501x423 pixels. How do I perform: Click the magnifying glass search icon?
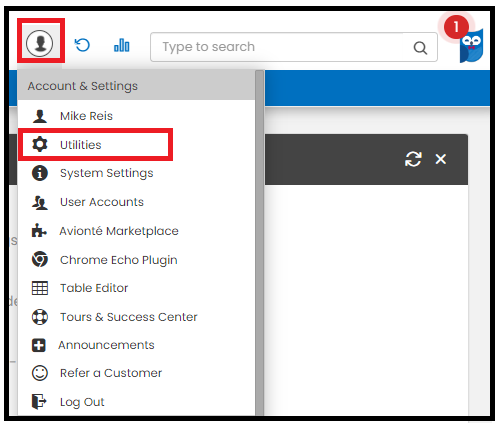coord(420,48)
